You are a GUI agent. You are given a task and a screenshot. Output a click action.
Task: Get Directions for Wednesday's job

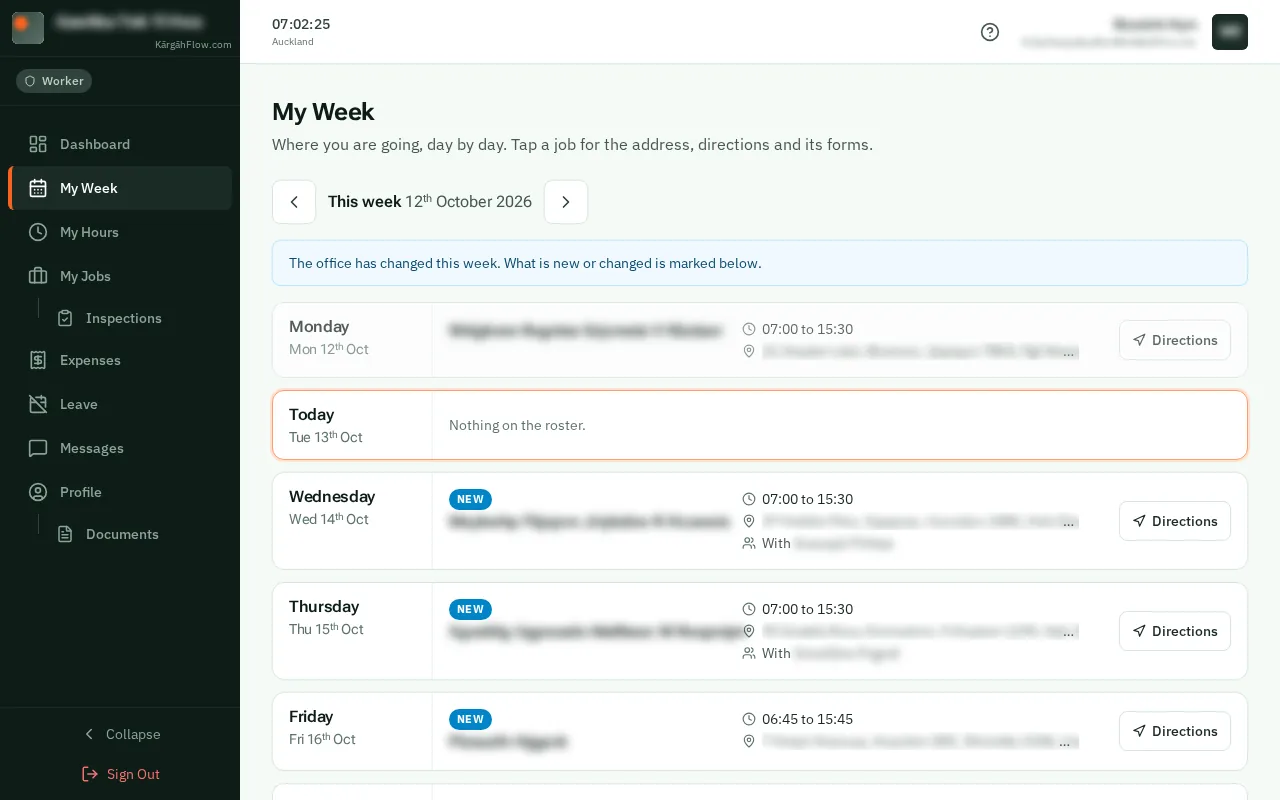coord(1175,521)
